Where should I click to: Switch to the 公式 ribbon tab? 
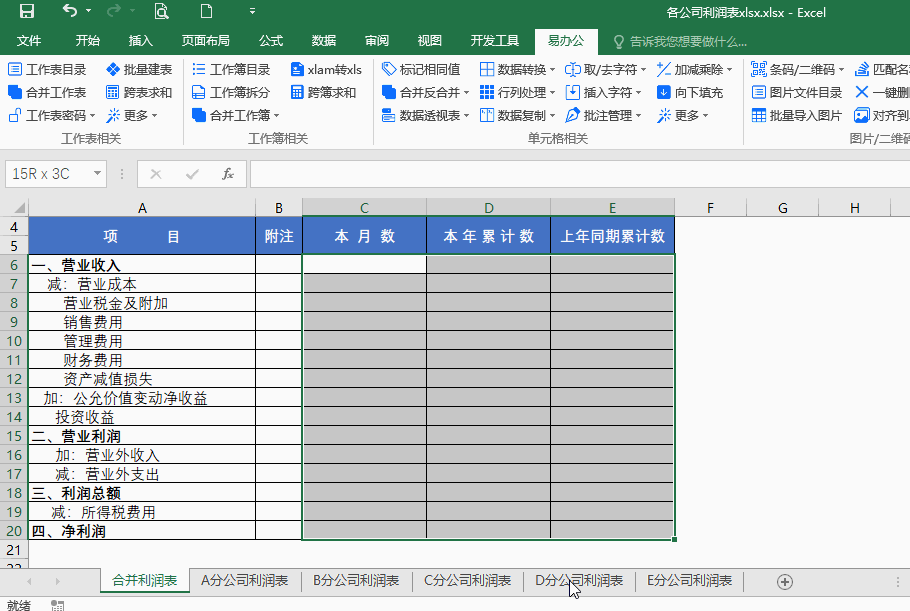[x=271, y=41]
